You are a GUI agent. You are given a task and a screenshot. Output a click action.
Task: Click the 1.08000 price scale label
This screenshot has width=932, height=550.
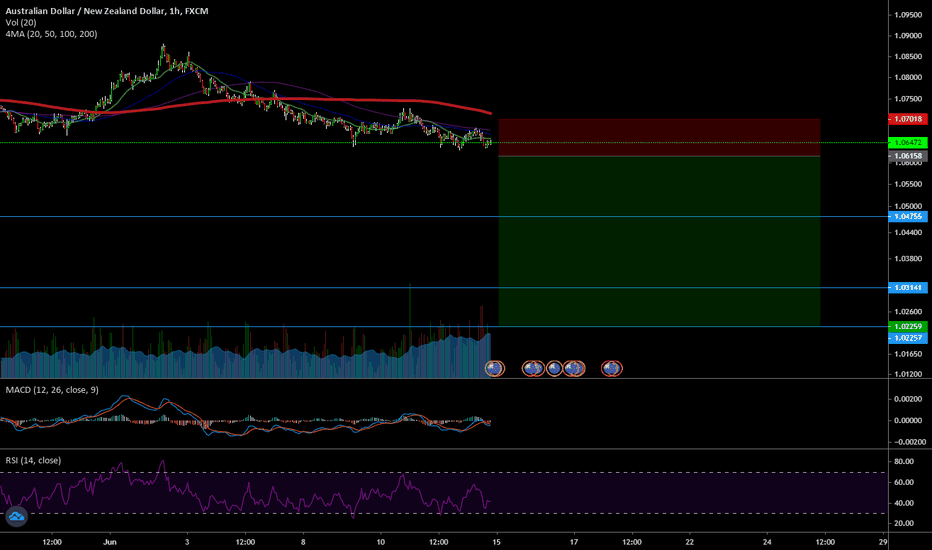(x=908, y=77)
